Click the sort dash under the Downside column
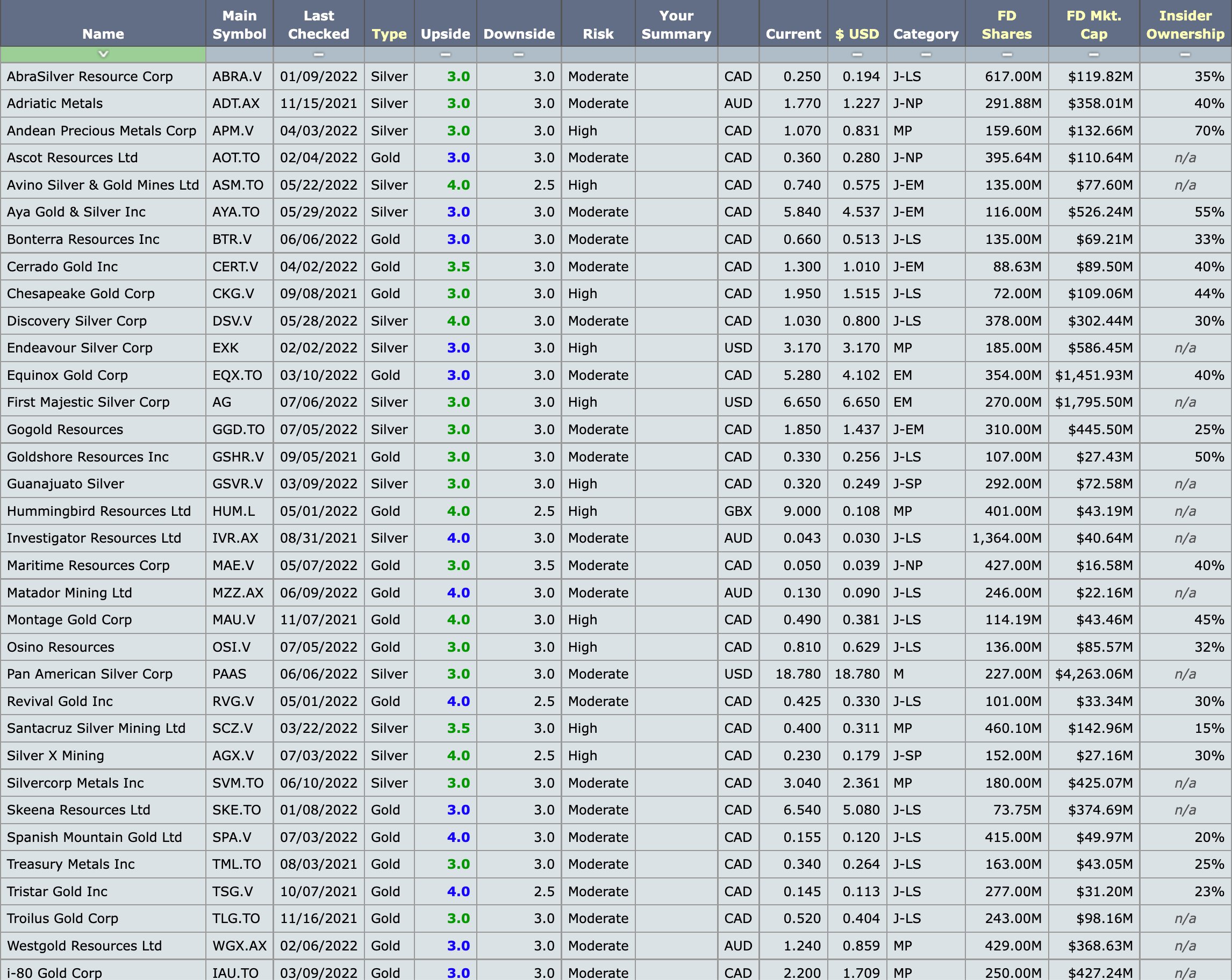This screenshot has height=980, width=1232. [518, 55]
